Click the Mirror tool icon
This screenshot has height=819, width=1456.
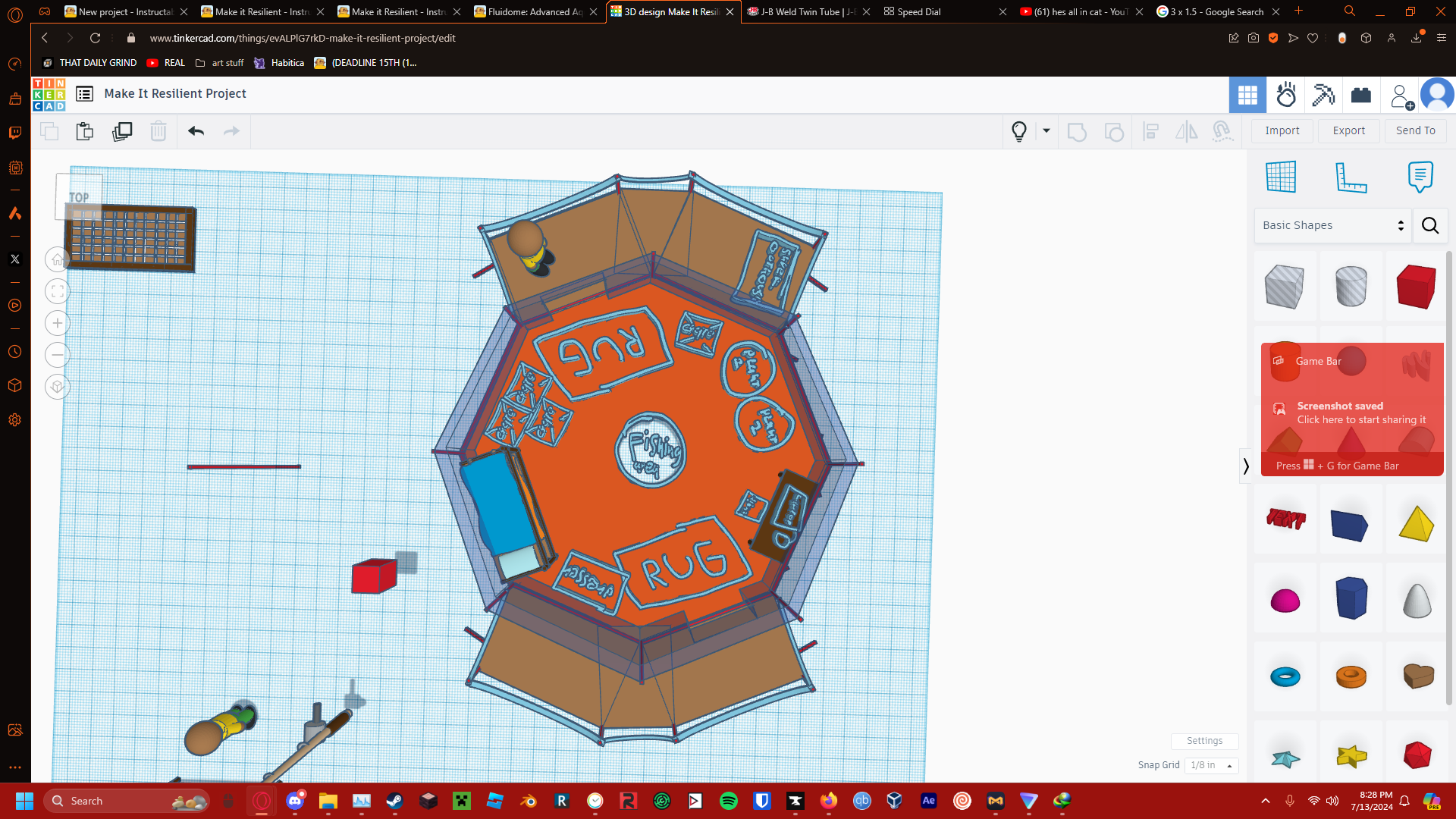(x=1186, y=132)
